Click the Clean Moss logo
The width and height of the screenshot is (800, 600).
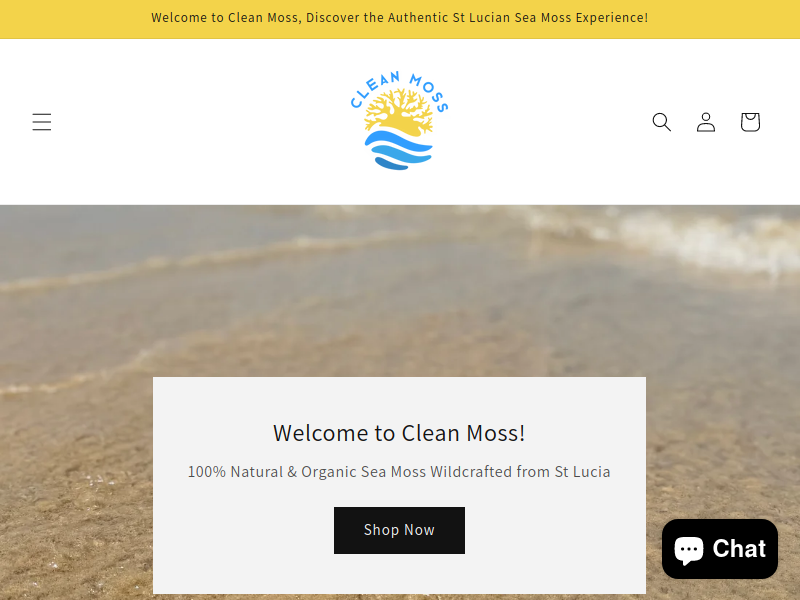tap(399, 121)
